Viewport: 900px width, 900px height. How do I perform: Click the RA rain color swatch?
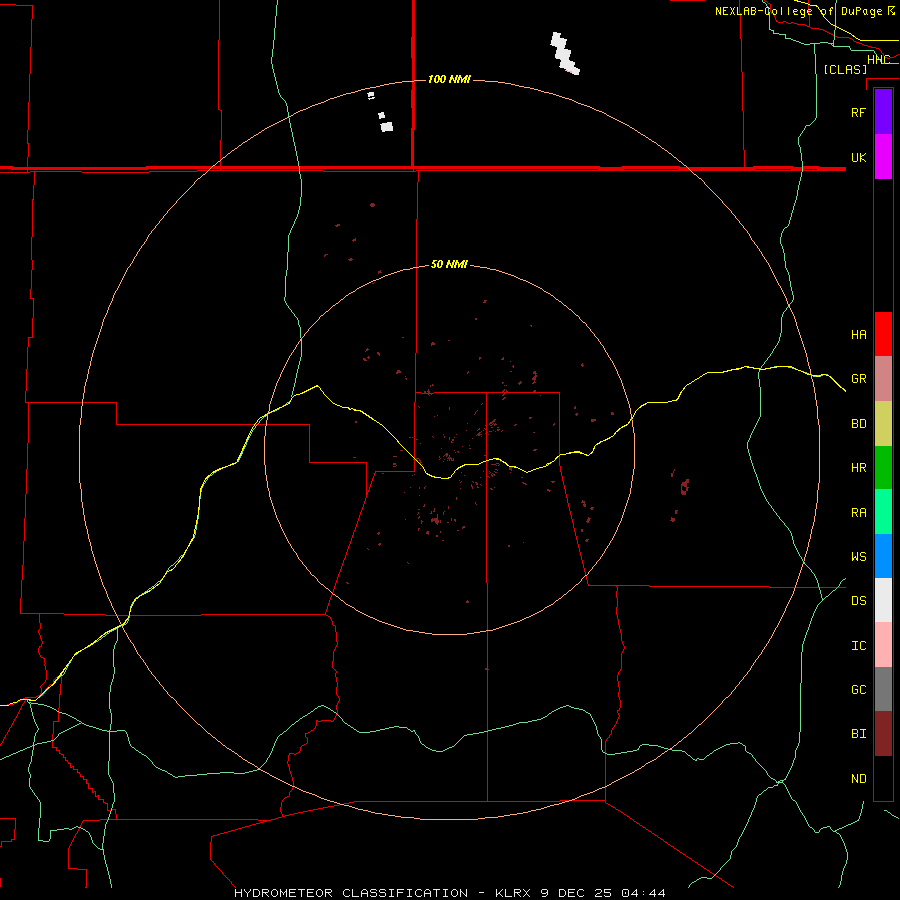(x=883, y=512)
